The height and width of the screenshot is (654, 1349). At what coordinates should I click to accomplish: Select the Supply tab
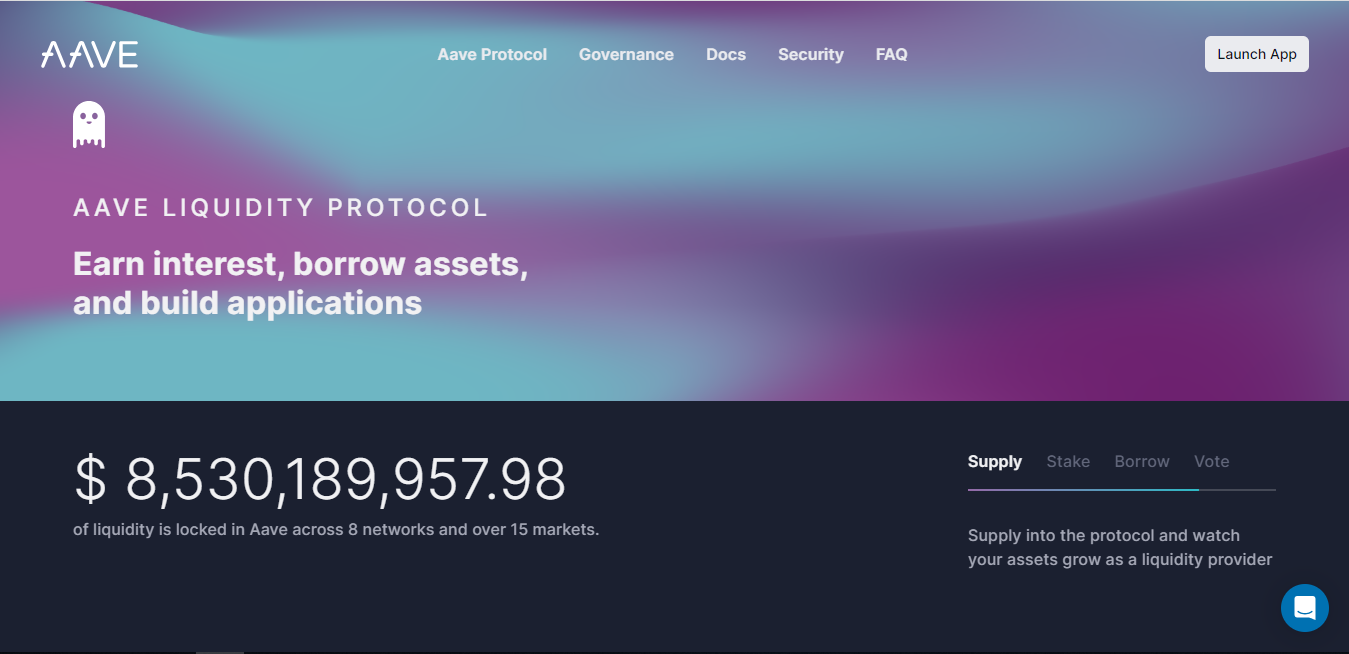994,462
